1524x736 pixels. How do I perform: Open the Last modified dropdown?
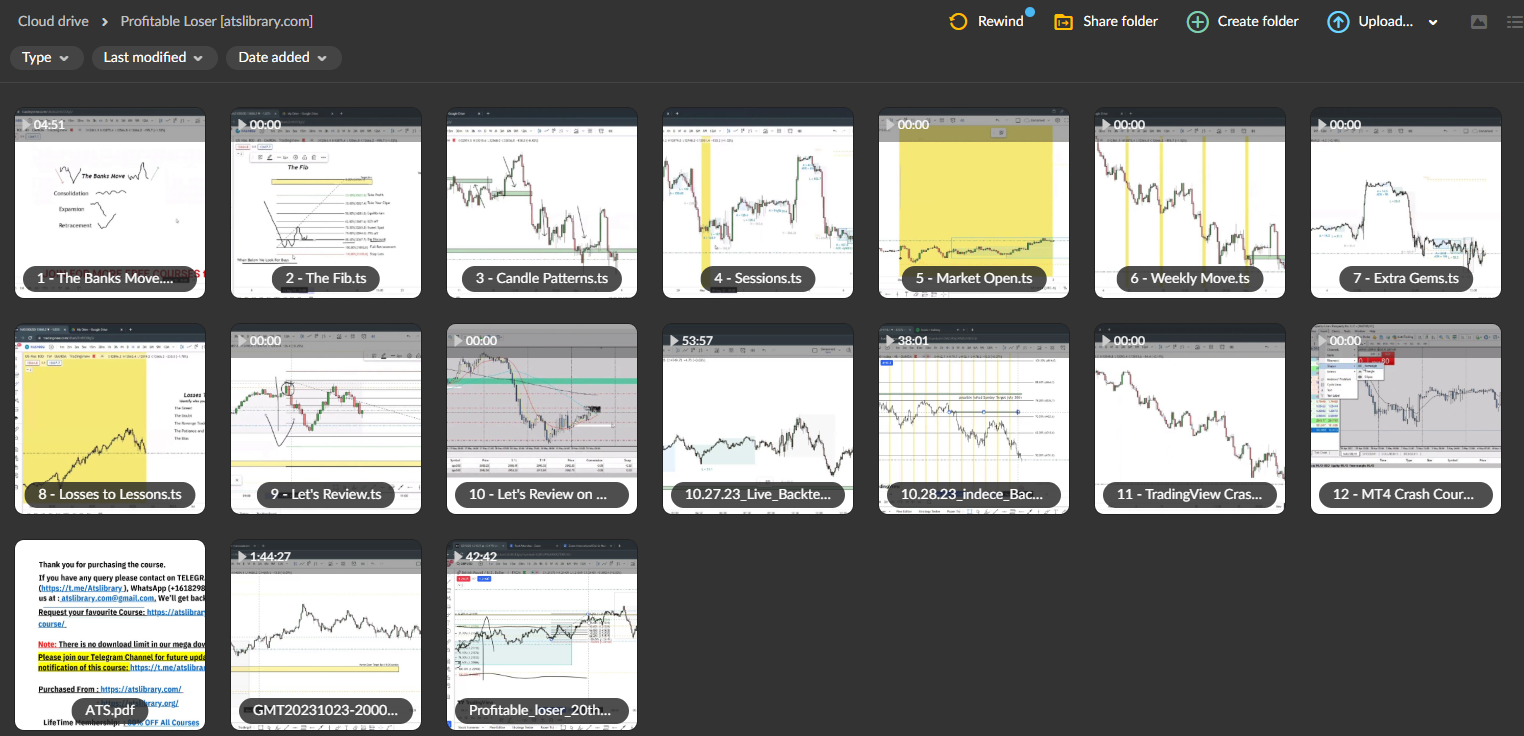pos(154,57)
